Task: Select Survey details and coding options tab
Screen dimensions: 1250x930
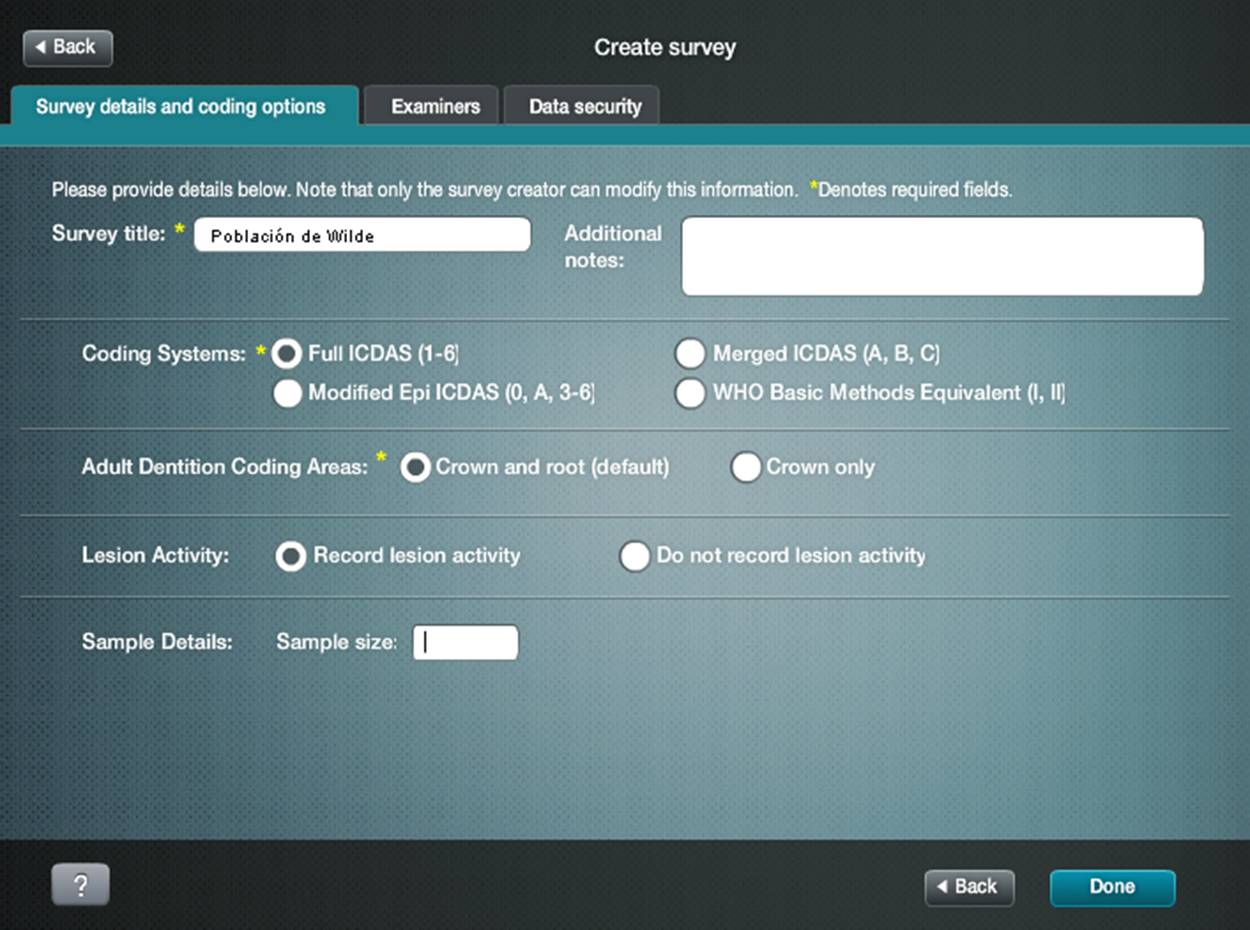Action: tap(181, 107)
